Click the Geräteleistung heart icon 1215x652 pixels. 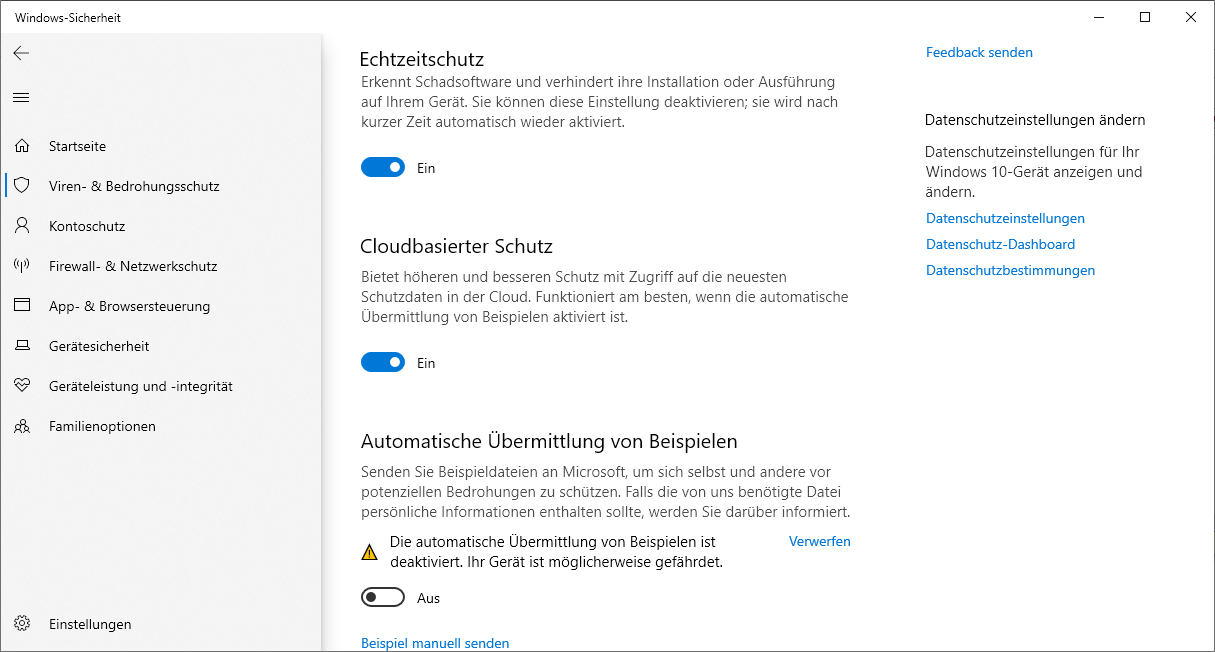[22, 386]
